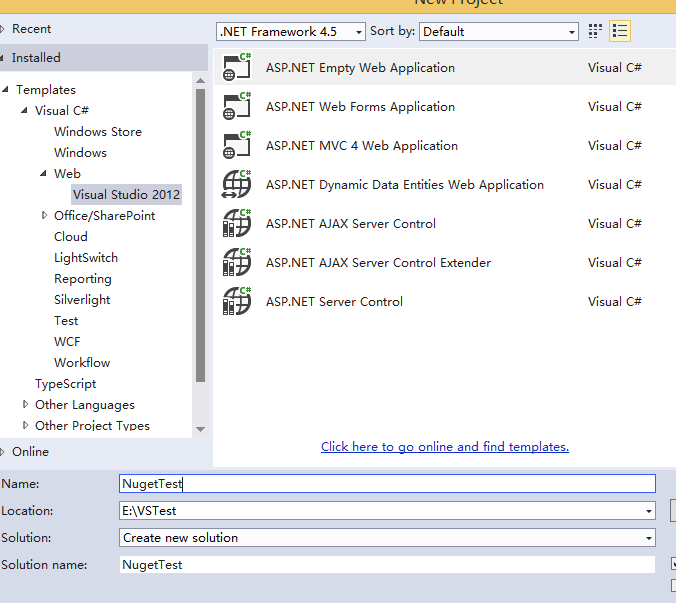
Task: Switch to small icons view
Action: (x=595, y=31)
